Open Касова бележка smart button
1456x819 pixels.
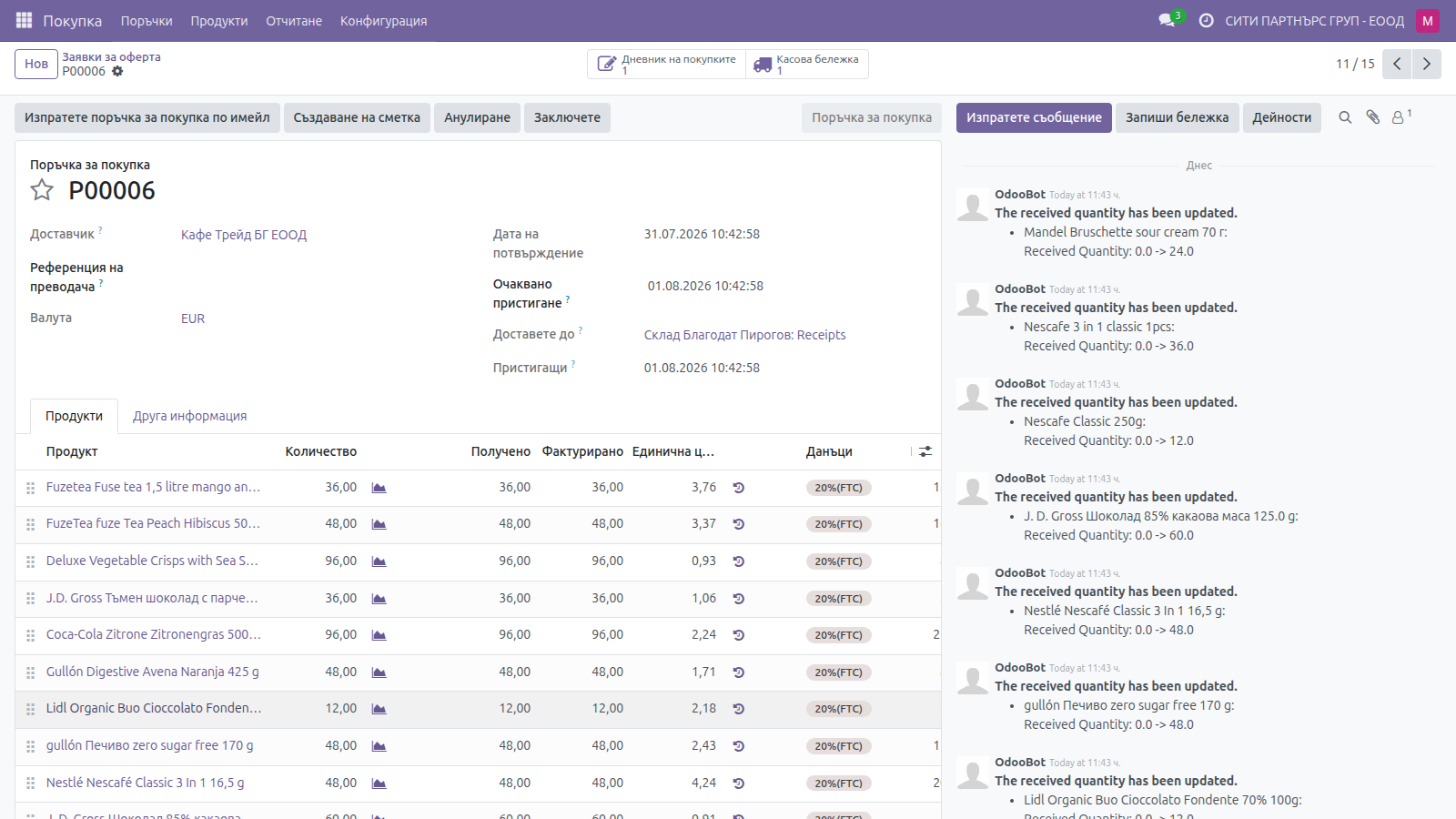pos(807,64)
